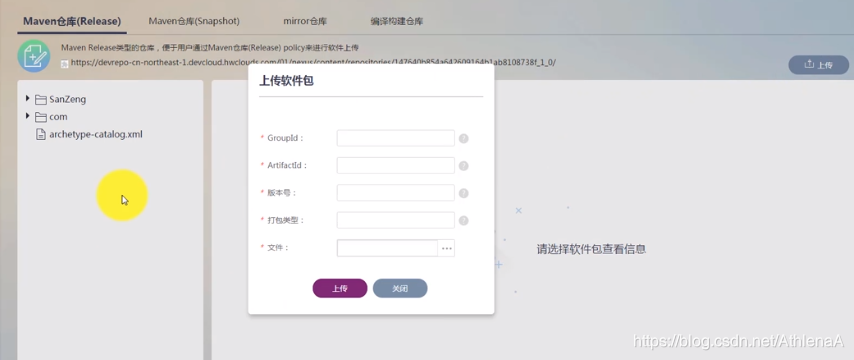The image size is (854, 360).
Task: Click the com folder icon
Action: (x=41, y=117)
